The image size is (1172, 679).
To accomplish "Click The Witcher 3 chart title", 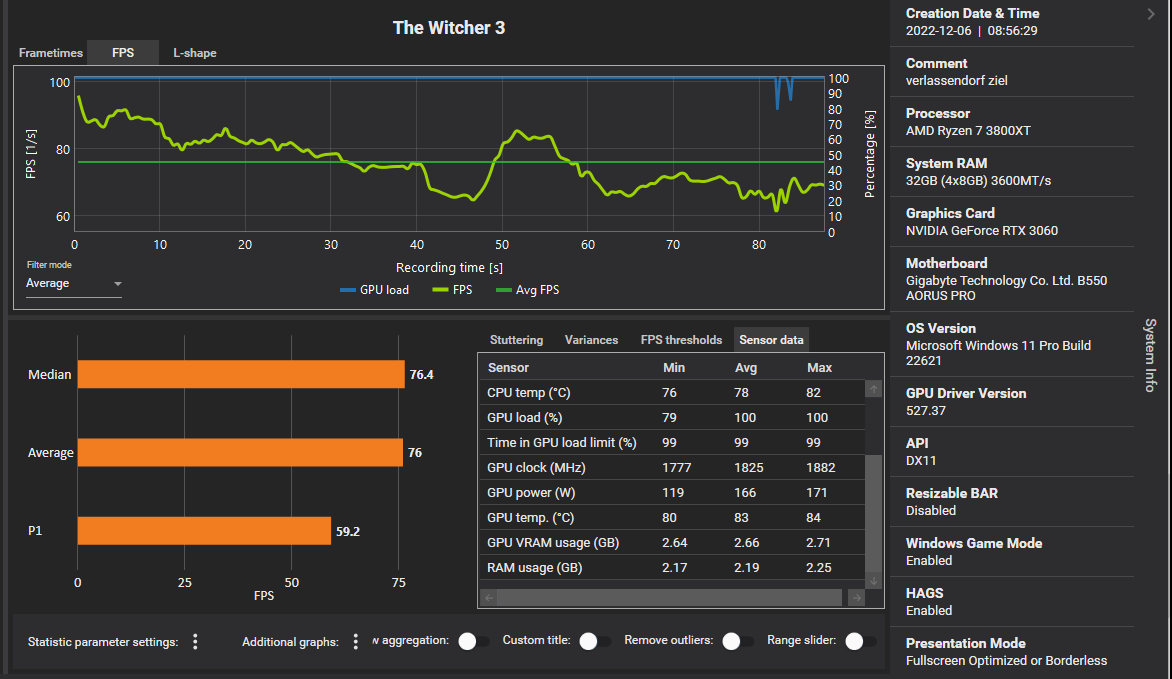I will pos(449,28).
